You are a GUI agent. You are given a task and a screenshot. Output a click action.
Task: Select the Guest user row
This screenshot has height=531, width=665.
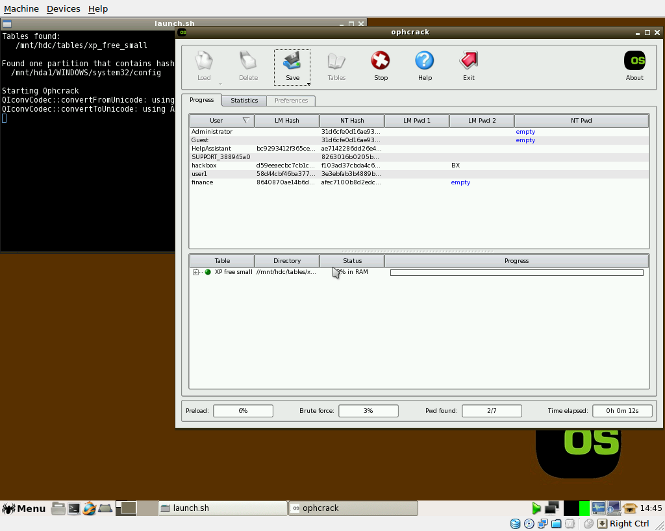pos(419,140)
